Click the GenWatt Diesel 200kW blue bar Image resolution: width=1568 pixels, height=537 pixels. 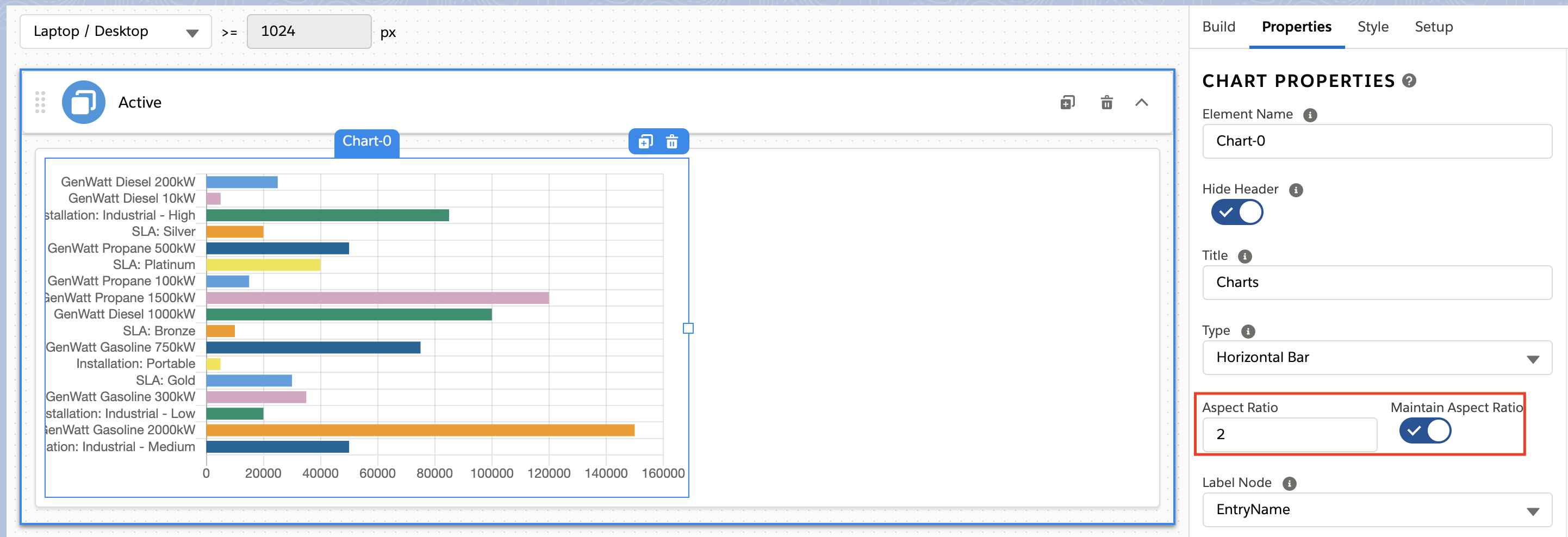click(241, 182)
